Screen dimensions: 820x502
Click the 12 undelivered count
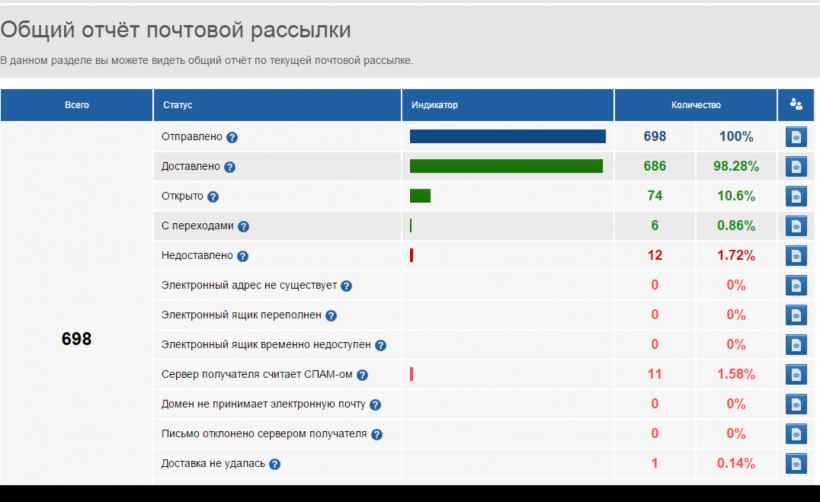[x=655, y=255]
